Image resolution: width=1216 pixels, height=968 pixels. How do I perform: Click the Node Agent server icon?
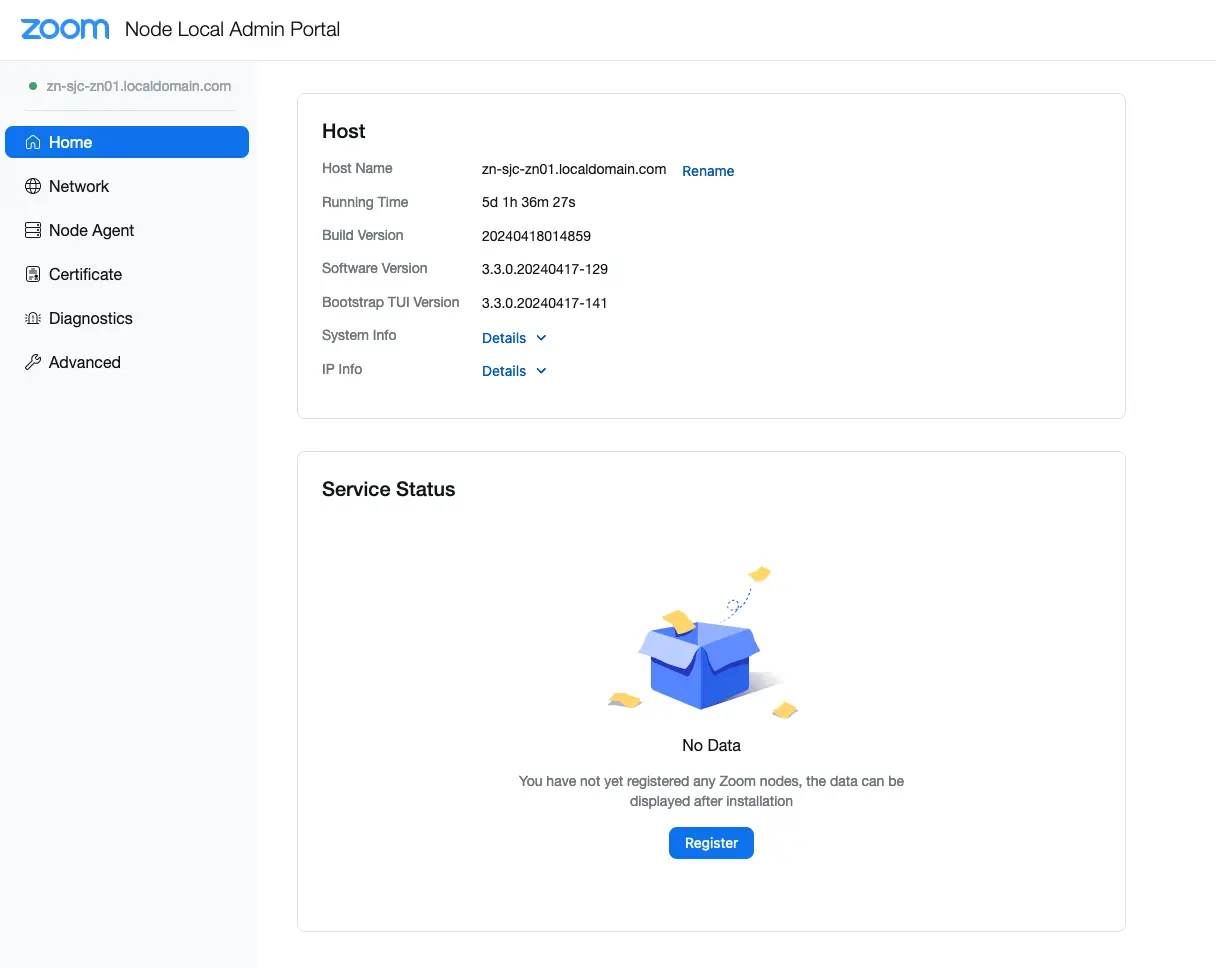pos(33,230)
